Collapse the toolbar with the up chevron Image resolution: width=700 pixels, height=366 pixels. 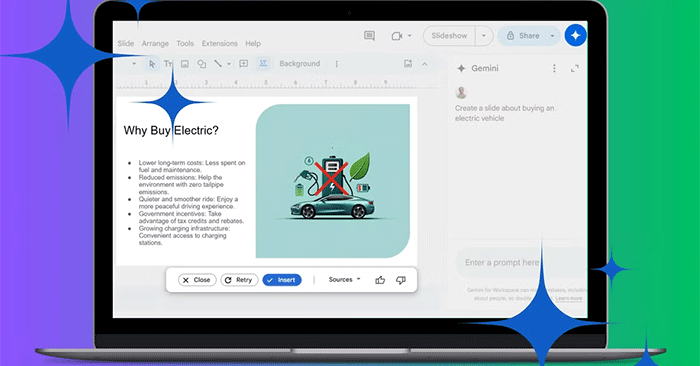[424, 64]
